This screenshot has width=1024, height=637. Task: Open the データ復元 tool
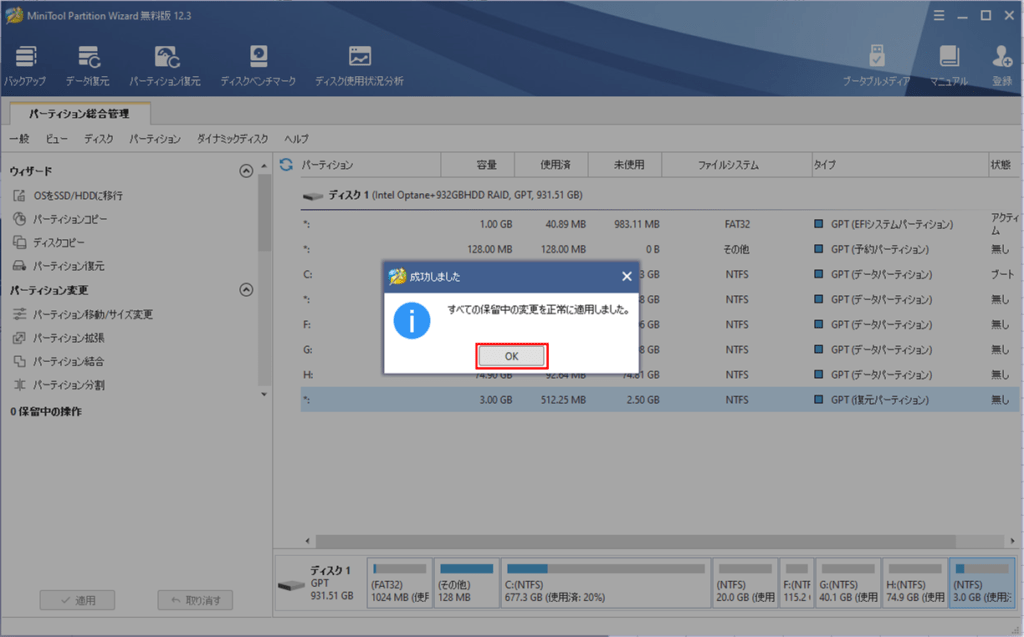tap(88, 64)
